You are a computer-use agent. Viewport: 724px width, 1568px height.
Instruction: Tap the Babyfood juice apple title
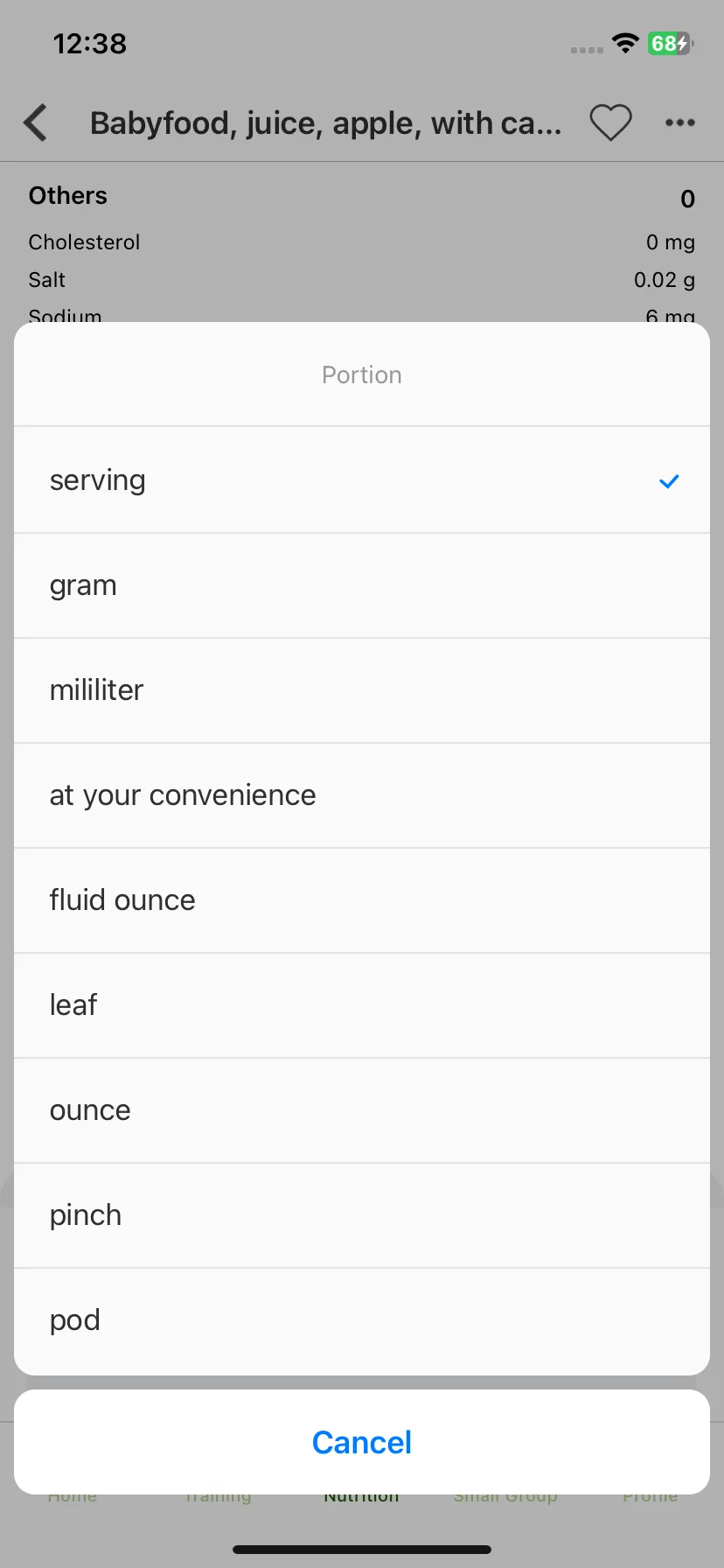(x=325, y=123)
